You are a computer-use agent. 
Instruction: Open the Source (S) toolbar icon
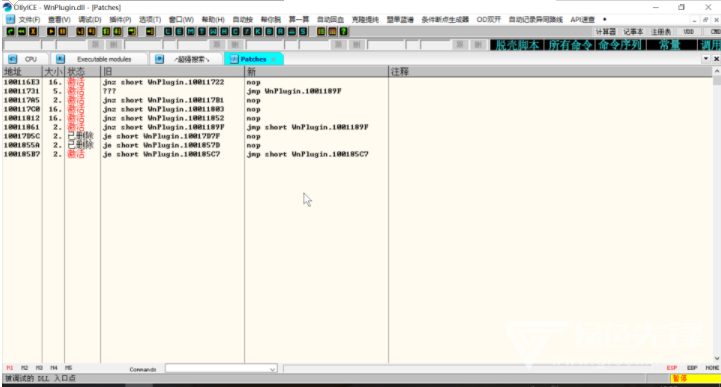coord(303,32)
